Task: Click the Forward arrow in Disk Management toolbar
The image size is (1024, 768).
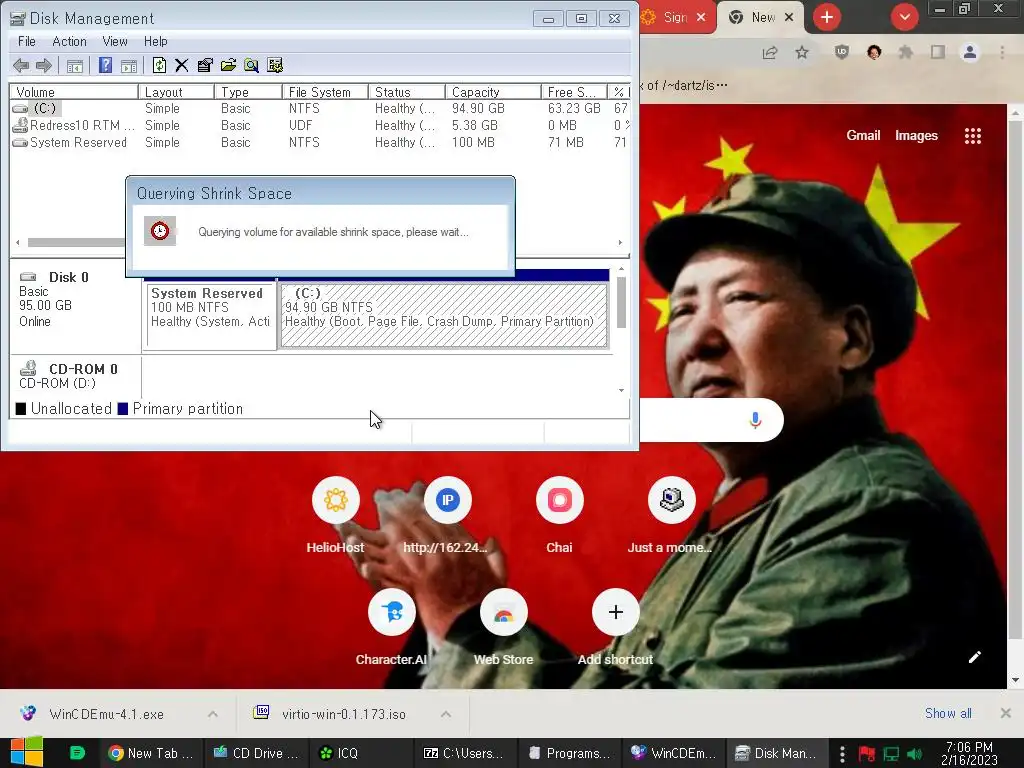Action: coord(44,65)
